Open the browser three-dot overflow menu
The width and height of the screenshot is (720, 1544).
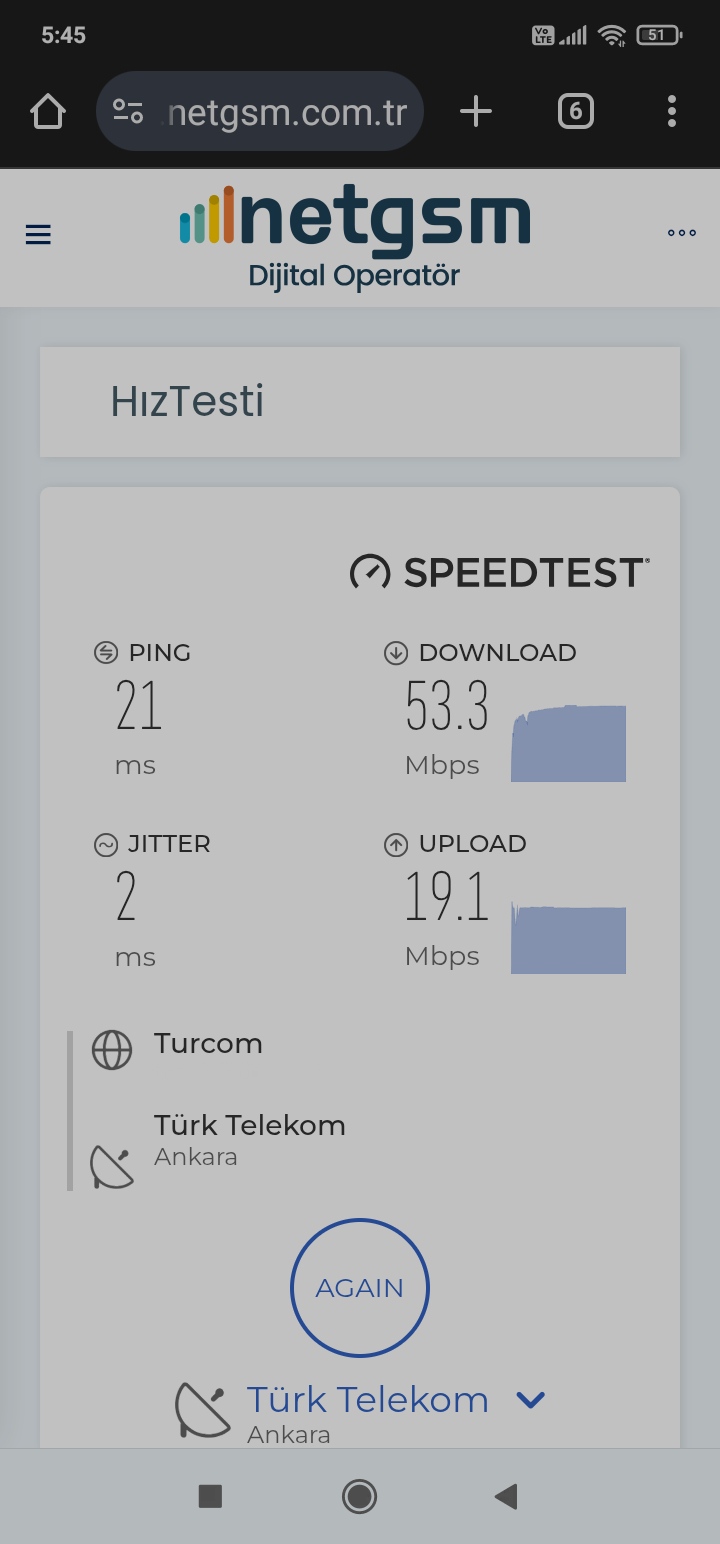(672, 112)
